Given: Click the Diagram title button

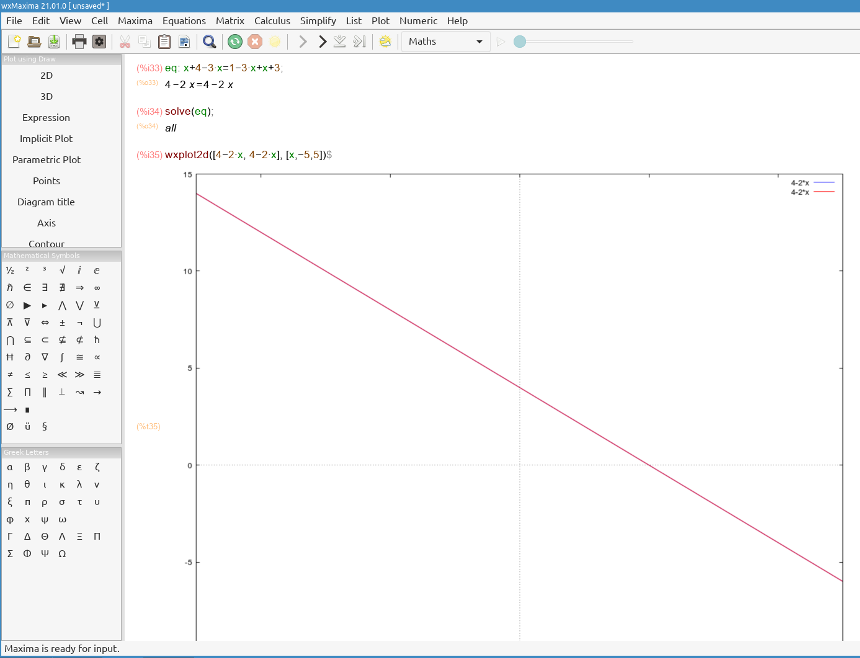Looking at the screenshot, I should point(46,202).
